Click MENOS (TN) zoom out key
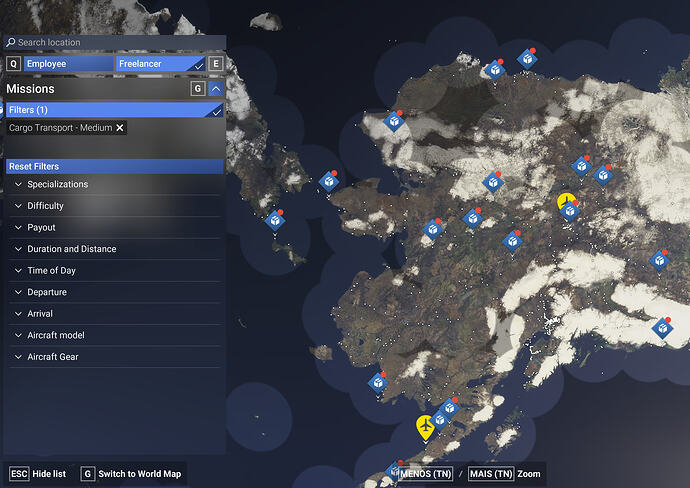 426,474
